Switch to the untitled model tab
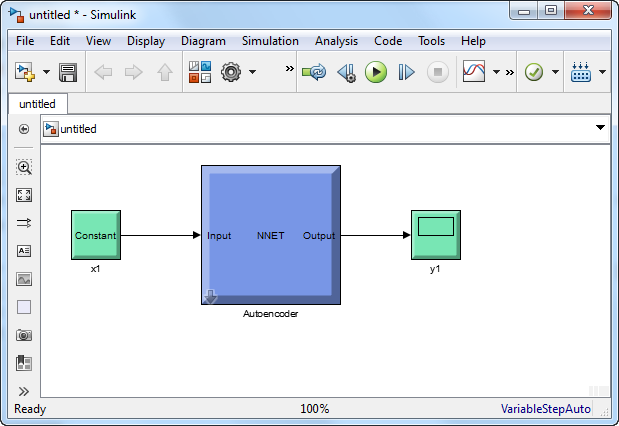 [x=37, y=103]
